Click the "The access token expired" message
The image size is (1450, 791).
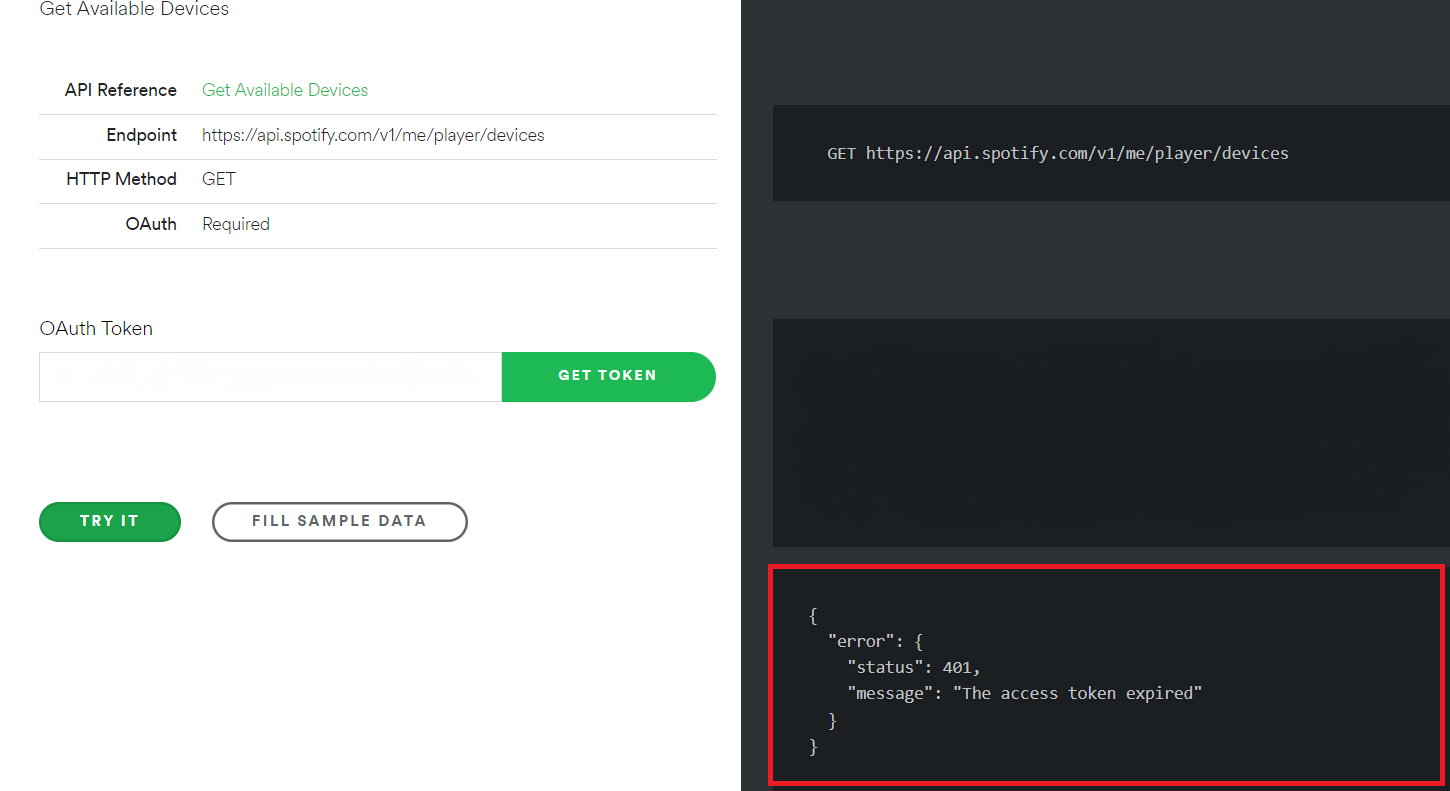(x=1077, y=693)
